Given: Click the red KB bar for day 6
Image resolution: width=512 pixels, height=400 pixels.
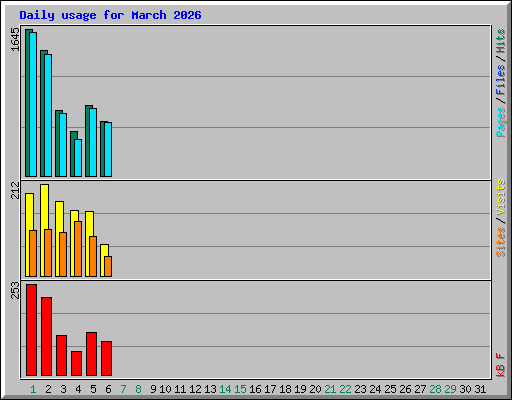Looking at the screenshot, I should [106, 358].
